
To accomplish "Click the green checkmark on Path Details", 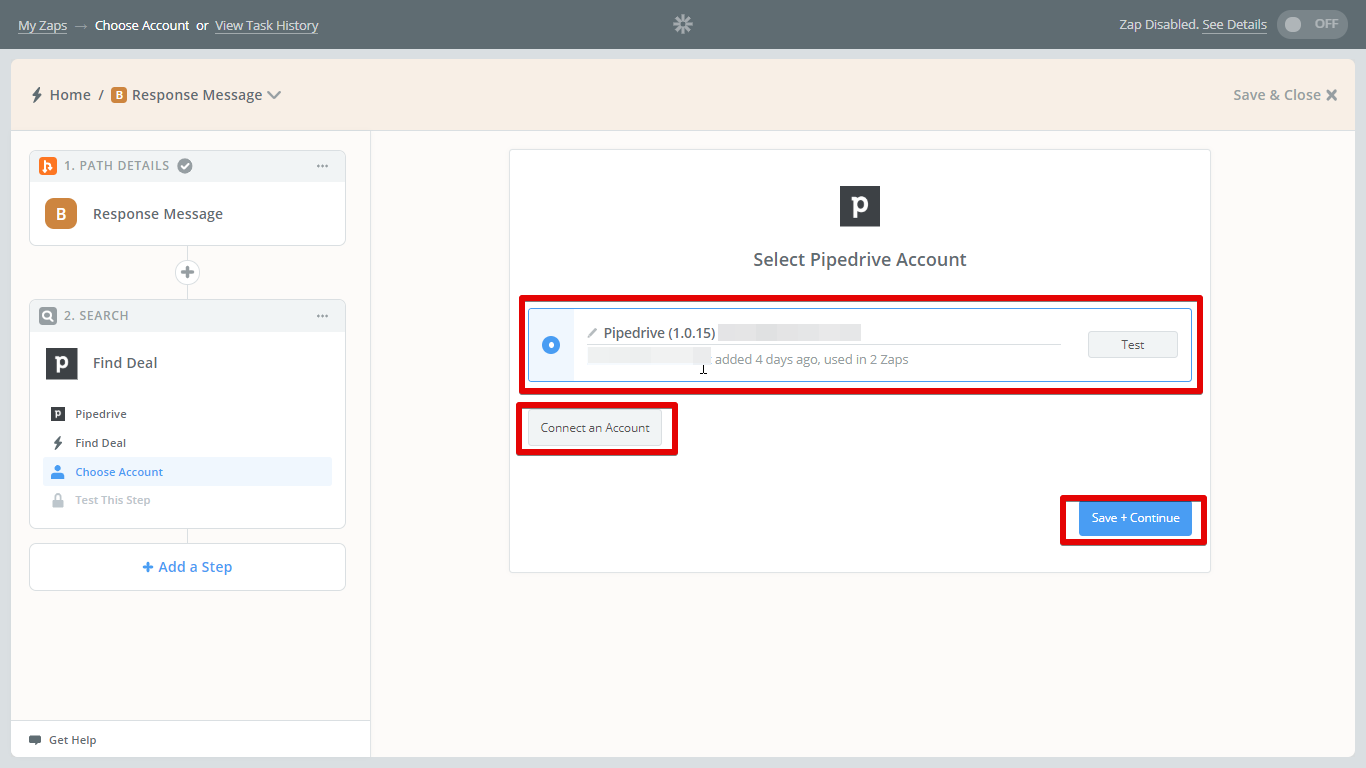I will 185,166.
